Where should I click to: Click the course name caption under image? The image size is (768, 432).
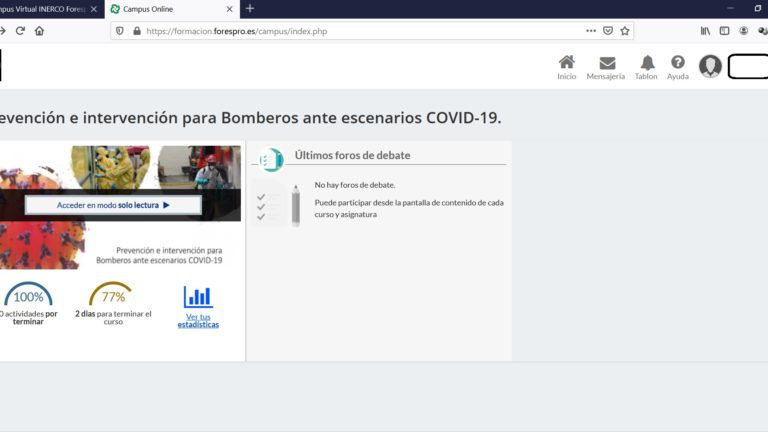point(159,255)
